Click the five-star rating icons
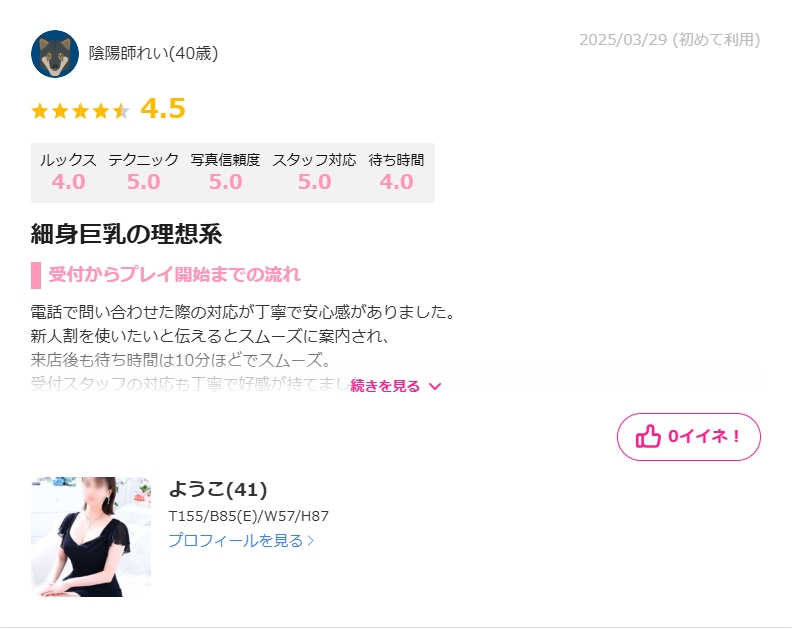The height and width of the screenshot is (629, 792). click(x=80, y=111)
